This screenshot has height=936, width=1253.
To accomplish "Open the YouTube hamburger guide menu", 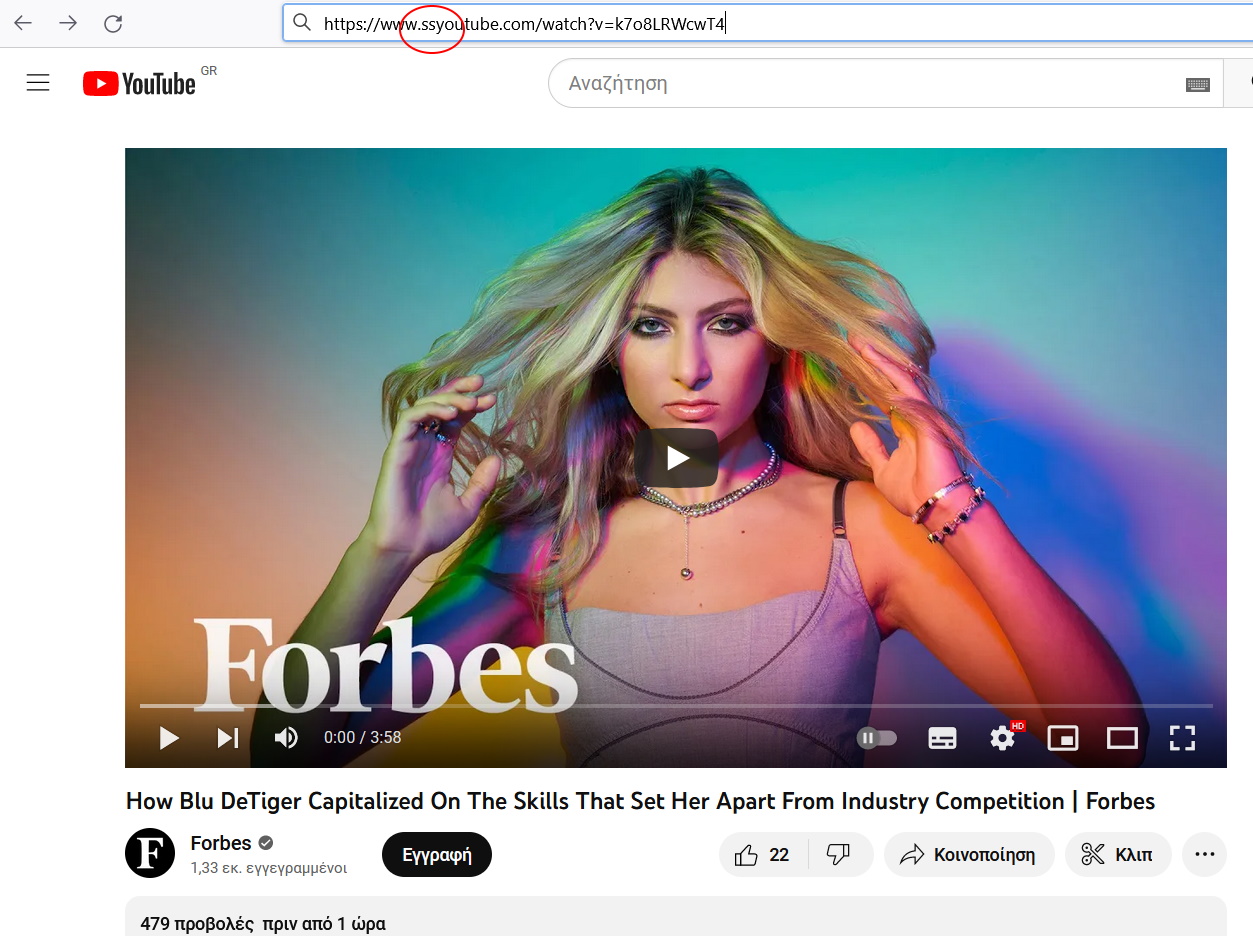I will (x=38, y=83).
